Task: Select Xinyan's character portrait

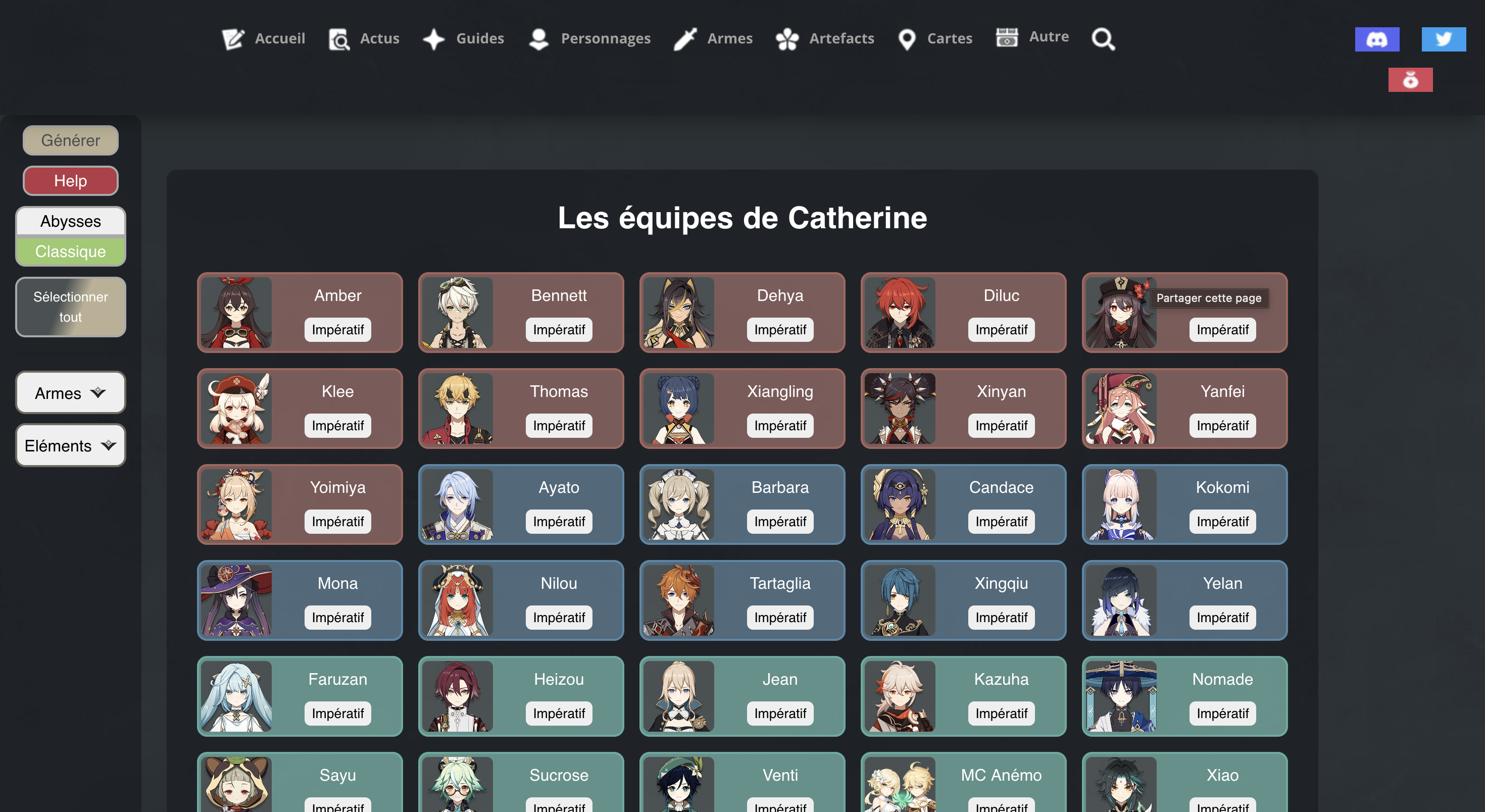Action: point(900,409)
